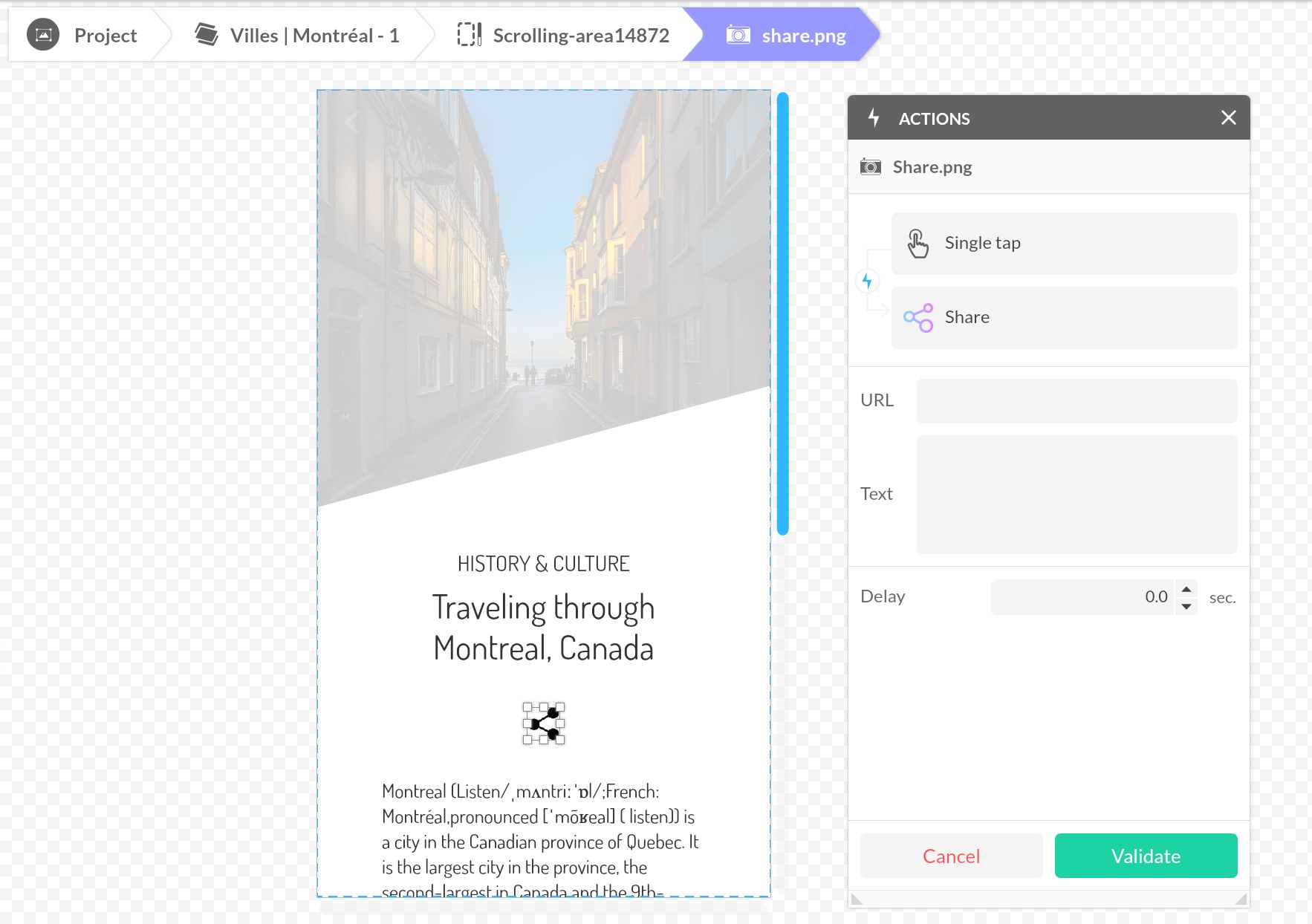This screenshot has width=1312, height=924.
Task: Select the Single tap trigger
Action: coord(1064,244)
